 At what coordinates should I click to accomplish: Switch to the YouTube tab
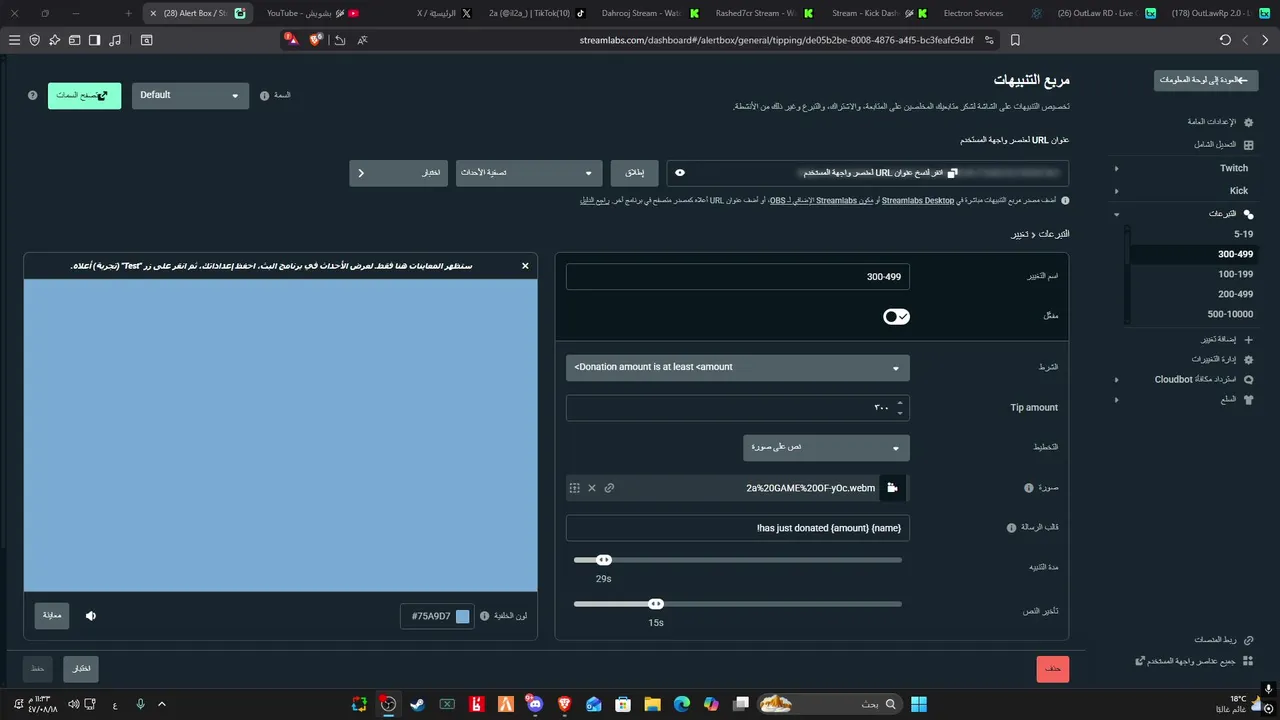tap(313, 13)
